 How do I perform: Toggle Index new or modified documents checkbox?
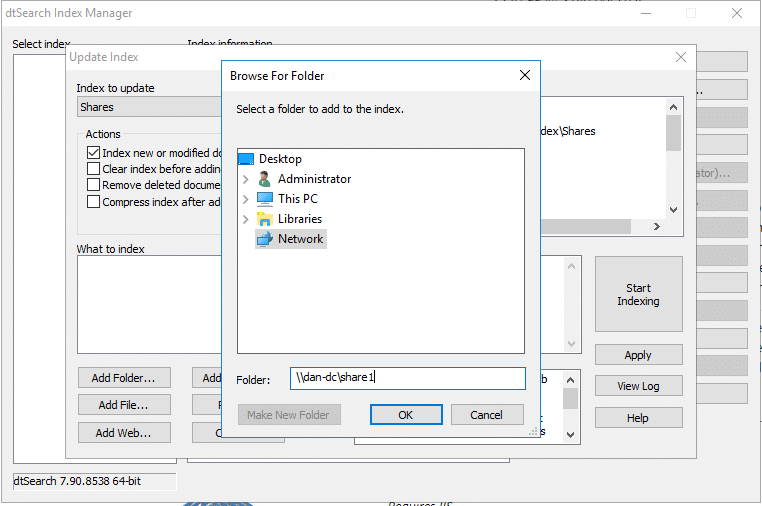point(94,153)
